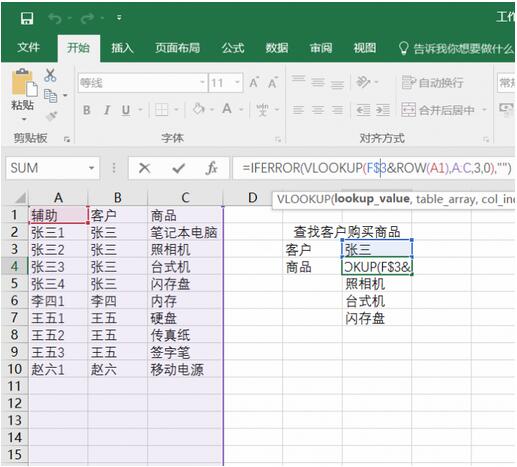Click lookup_value in the VLOOKUP tooltip
Screen dimensions: 517x467
click(372, 199)
